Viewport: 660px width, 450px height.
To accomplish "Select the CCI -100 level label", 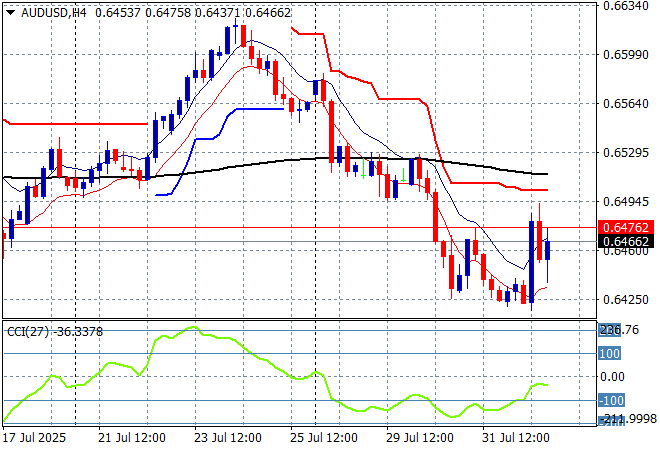I will [x=612, y=400].
